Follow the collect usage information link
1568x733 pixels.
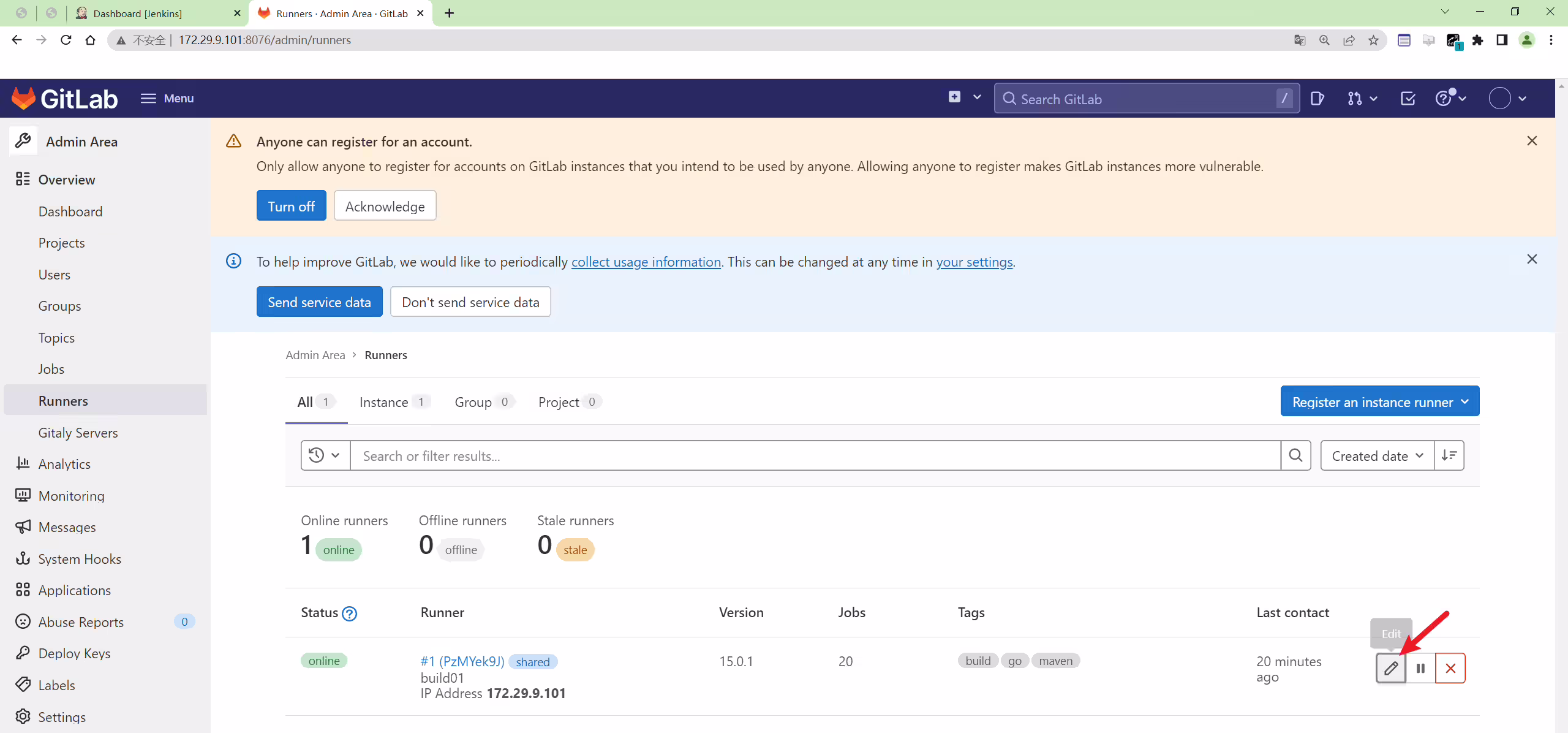coord(646,262)
